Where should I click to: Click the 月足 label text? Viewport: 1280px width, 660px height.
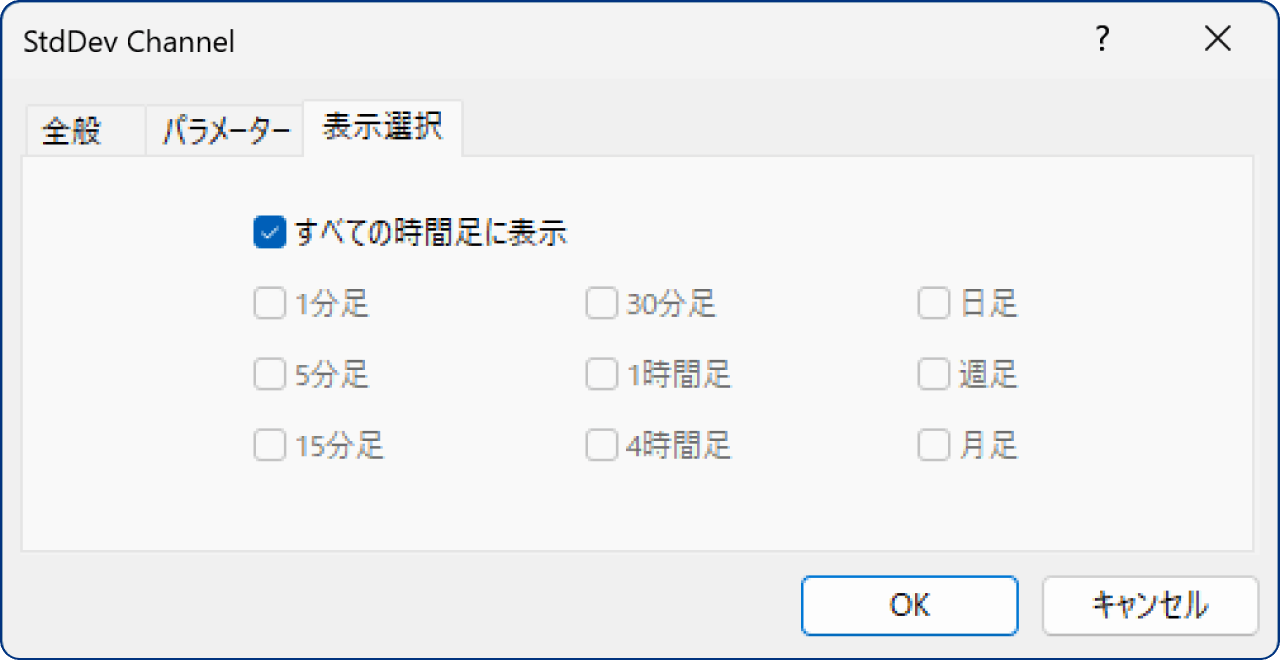click(x=988, y=445)
